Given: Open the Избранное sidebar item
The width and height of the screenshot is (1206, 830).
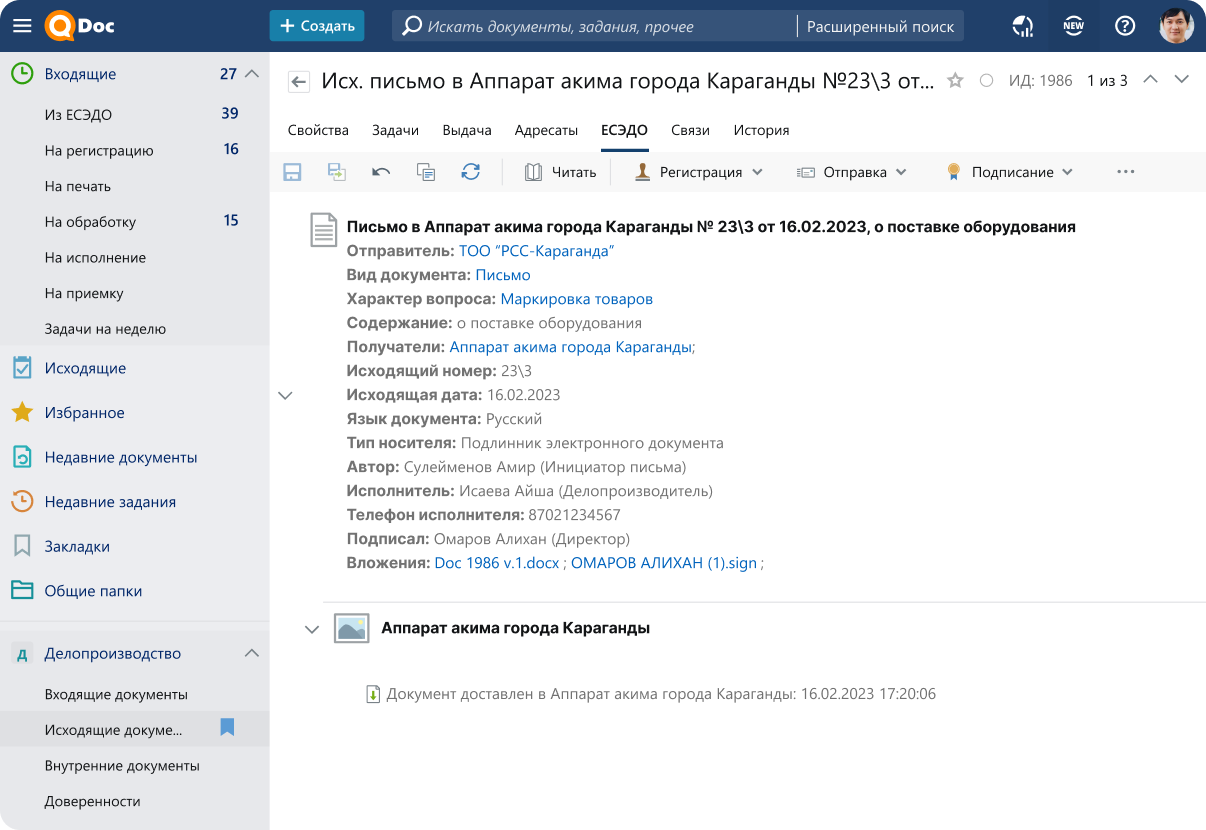Looking at the screenshot, I should pyautogui.click(x=84, y=413).
